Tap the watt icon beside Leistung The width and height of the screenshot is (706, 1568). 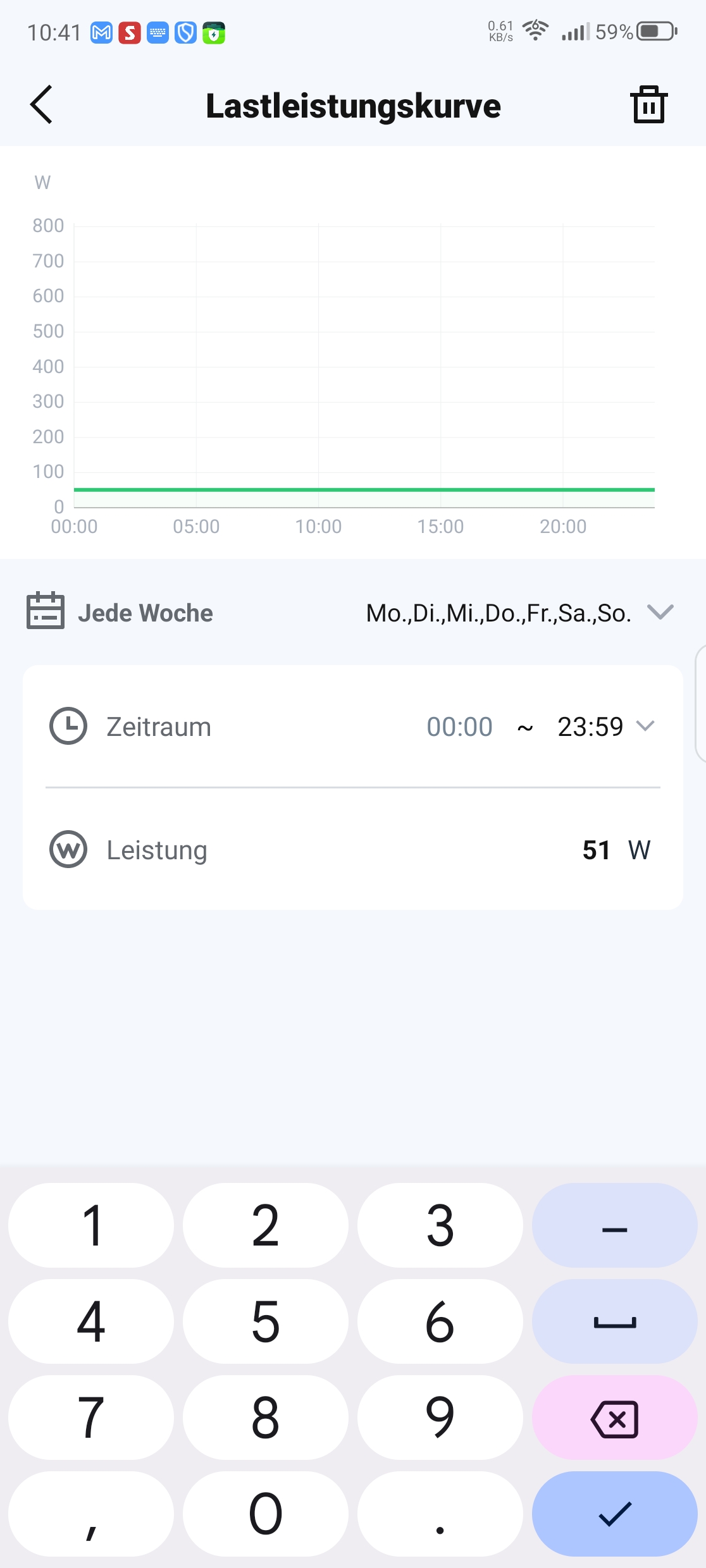click(68, 849)
